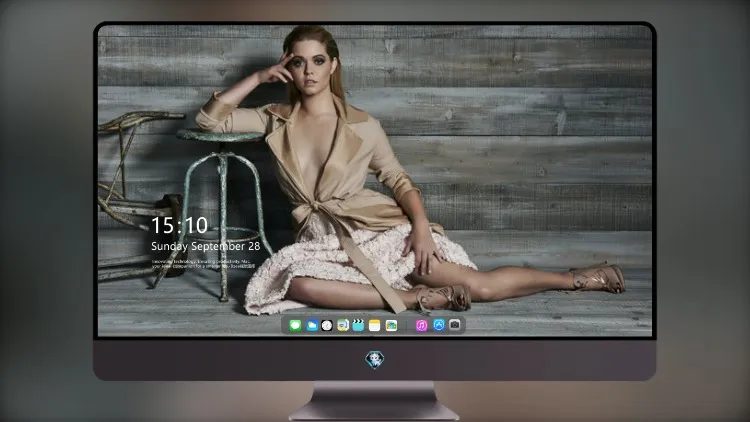Open the Clock app in the dock

point(327,326)
